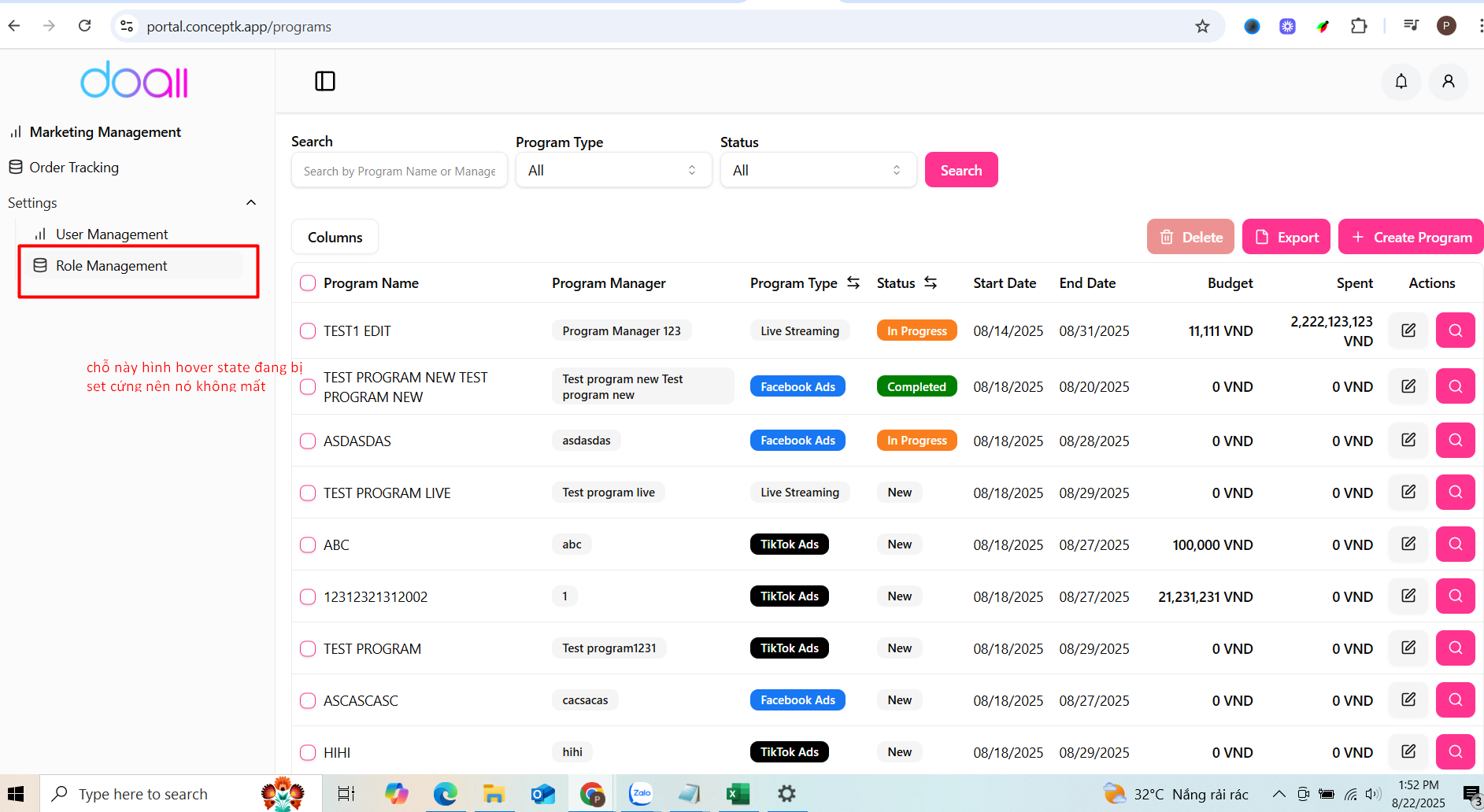Check the select-all header checkbox
This screenshot has width=1484, height=812.
(x=308, y=283)
